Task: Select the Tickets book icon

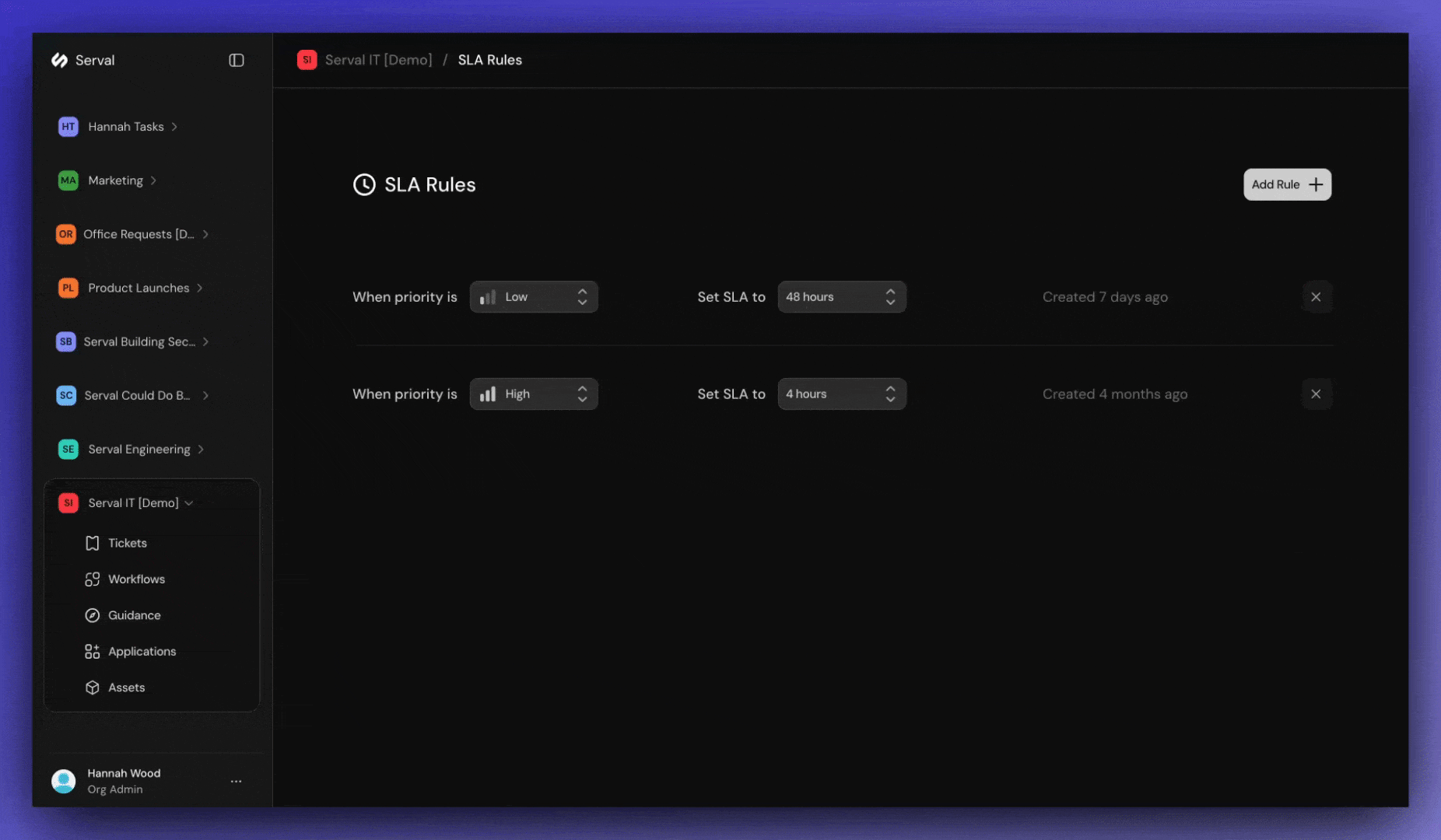Action: point(92,543)
